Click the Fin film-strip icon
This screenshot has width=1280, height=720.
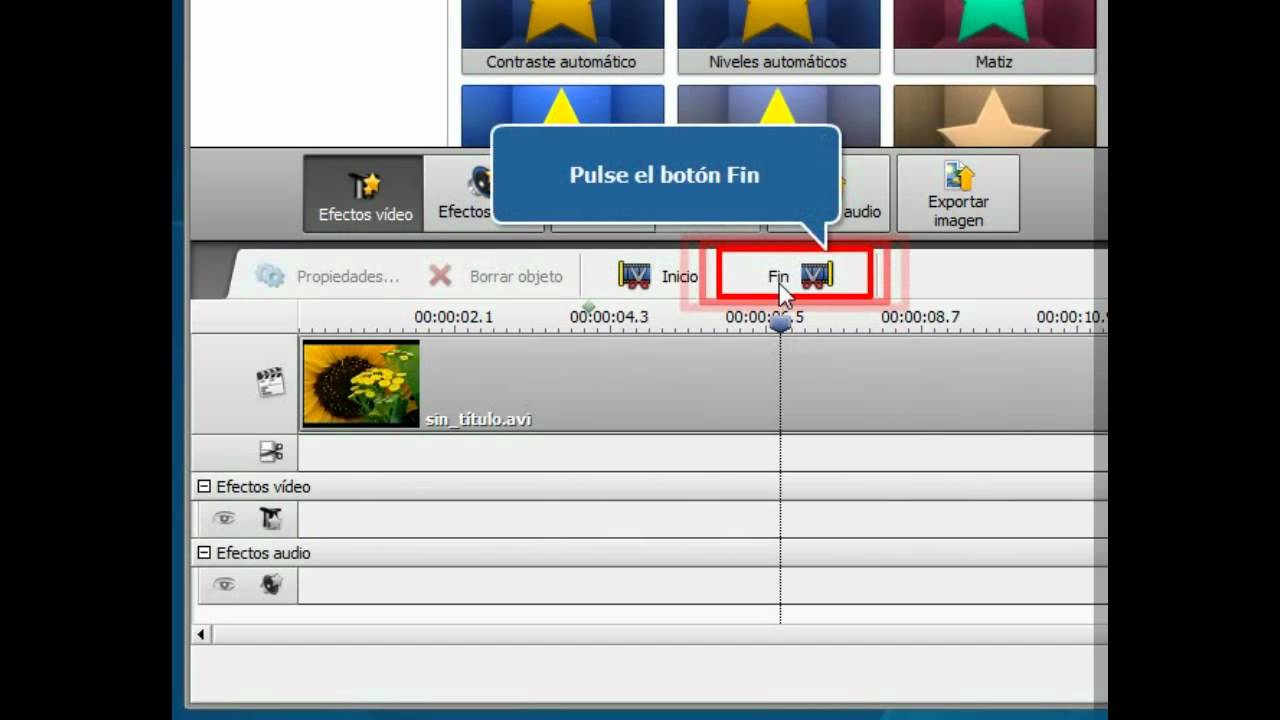click(817, 275)
